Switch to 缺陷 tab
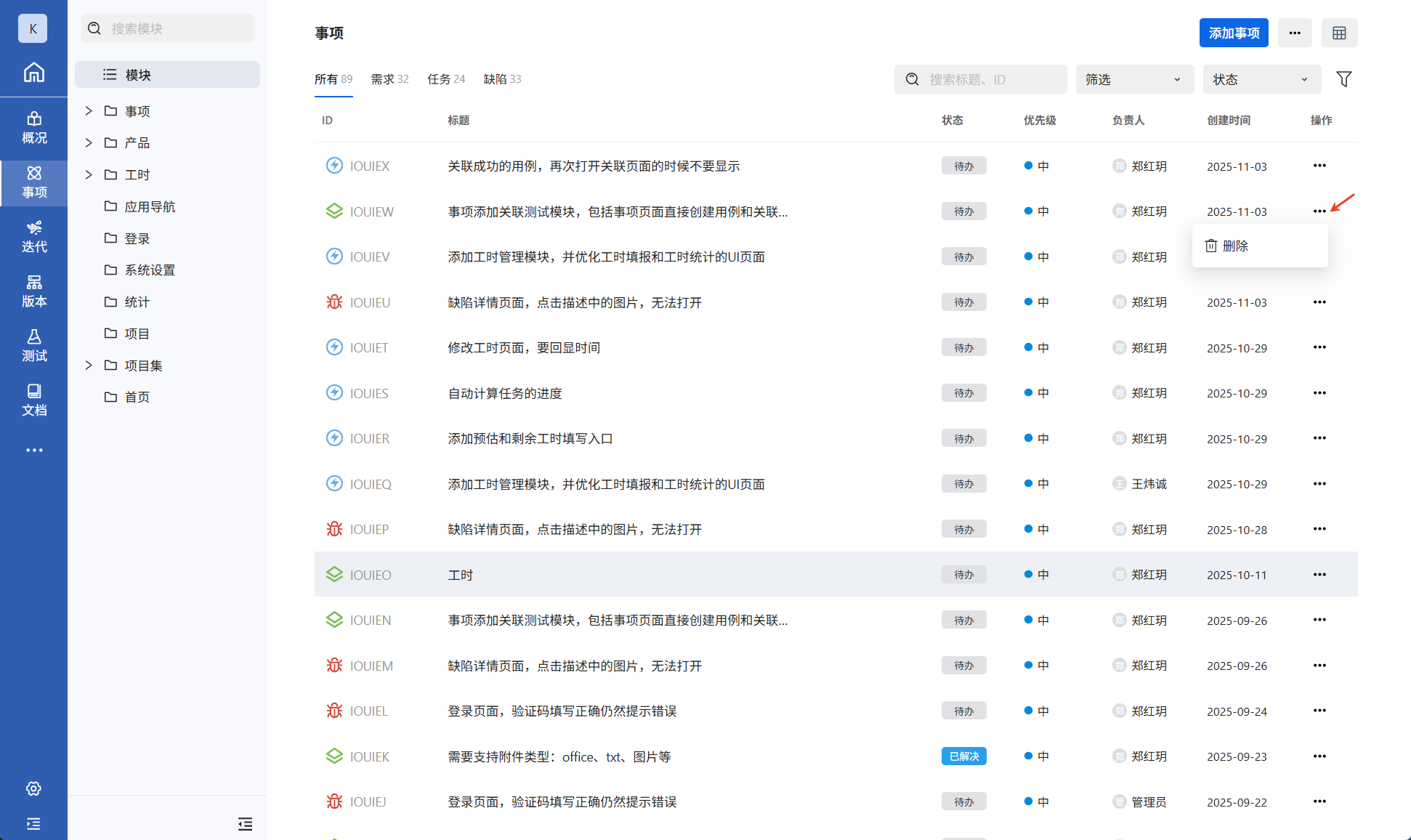1411x840 pixels. [502, 79]
